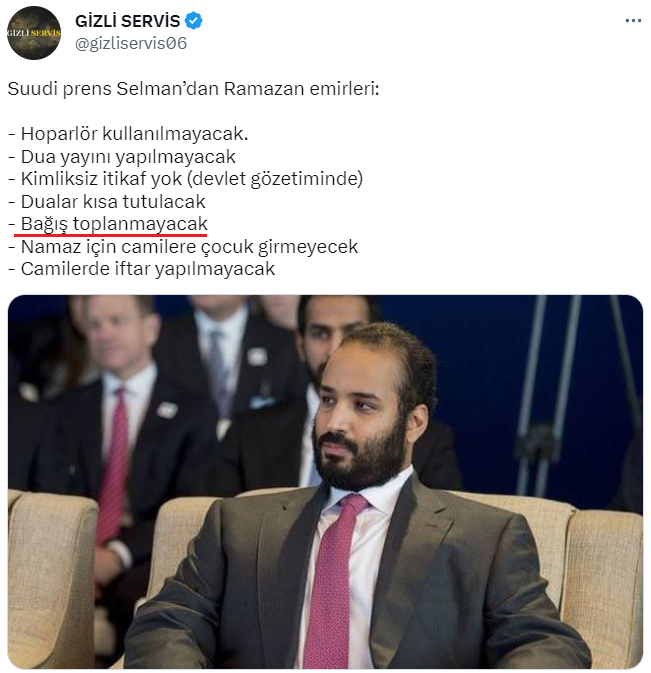The image size is (651, 673).
Task: Click the '(devlet gözetiminde)' parenthetical text
Action: point(275,179)
